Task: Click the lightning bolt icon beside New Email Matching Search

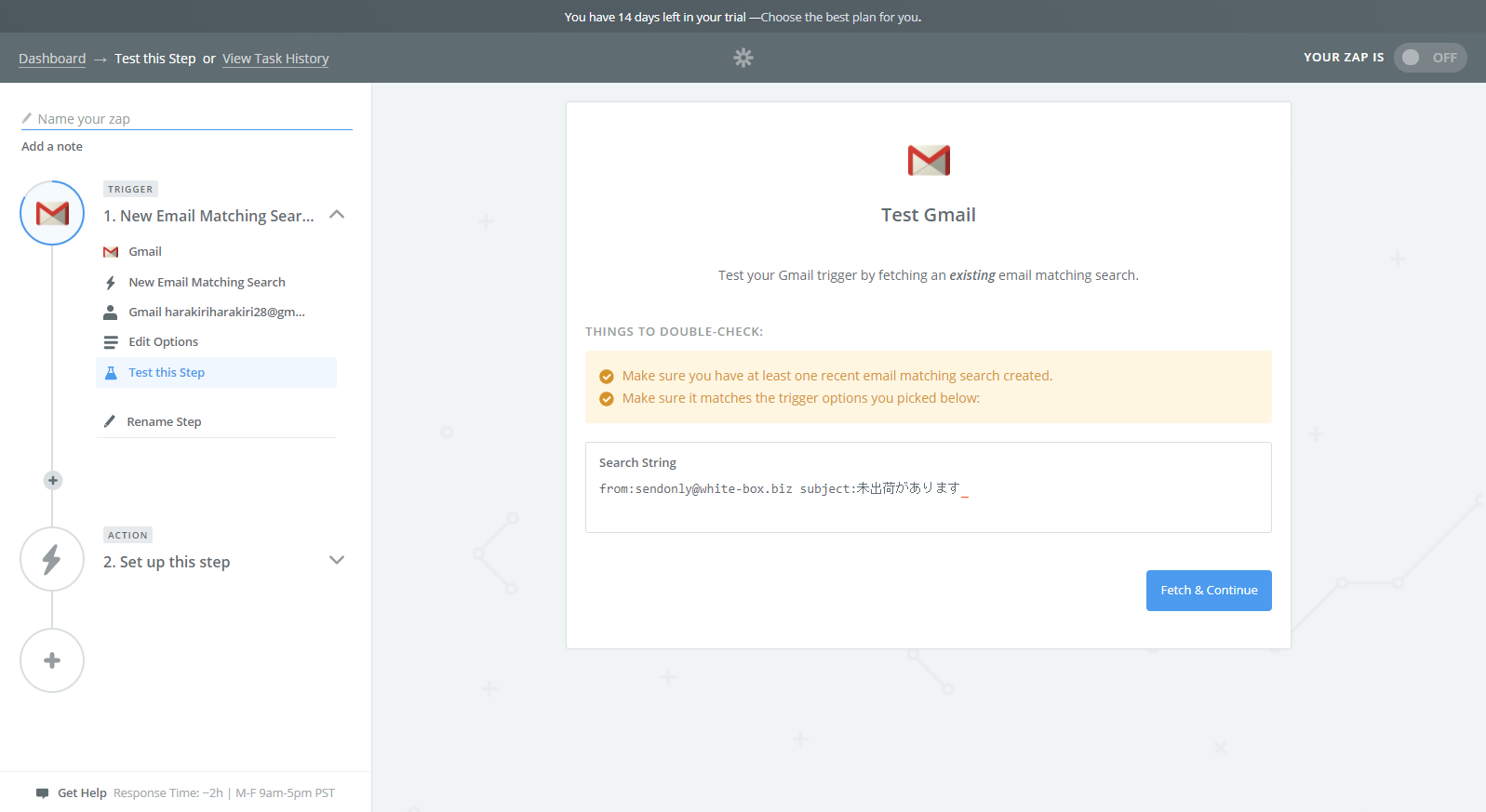Action: pyautogui.click(x=111, y=283)
